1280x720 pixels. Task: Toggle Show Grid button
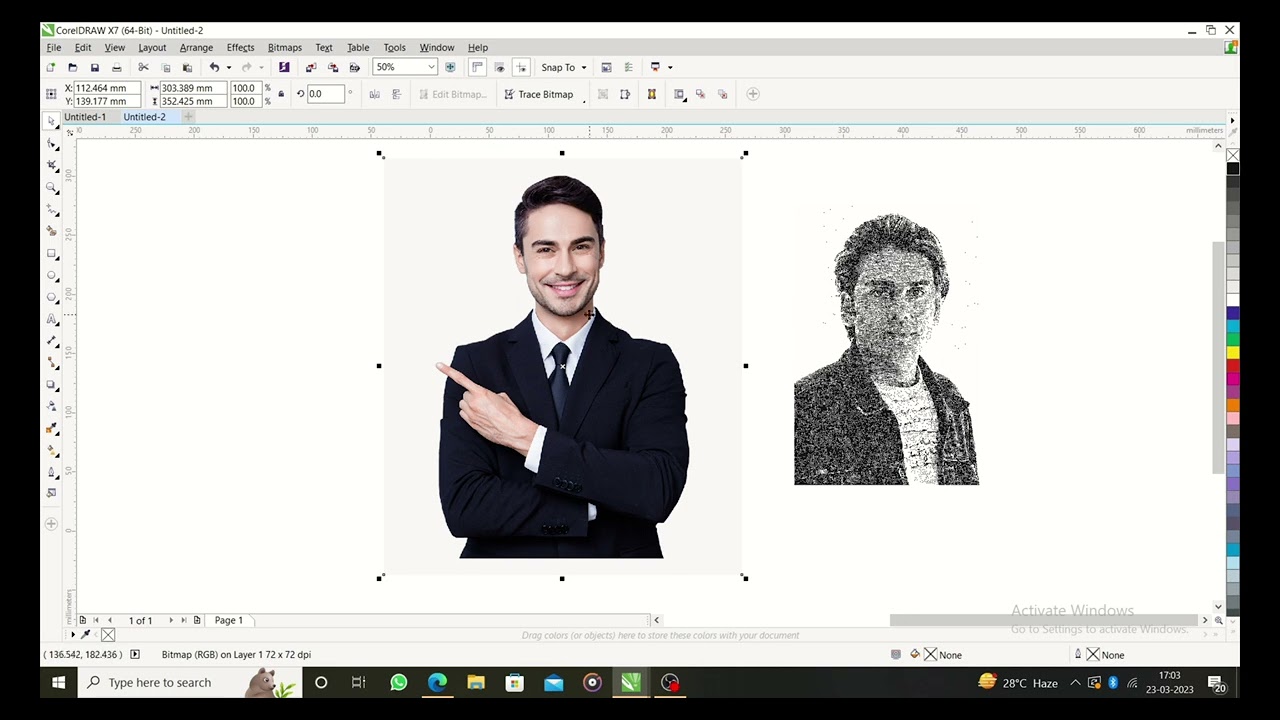point(499,67)
